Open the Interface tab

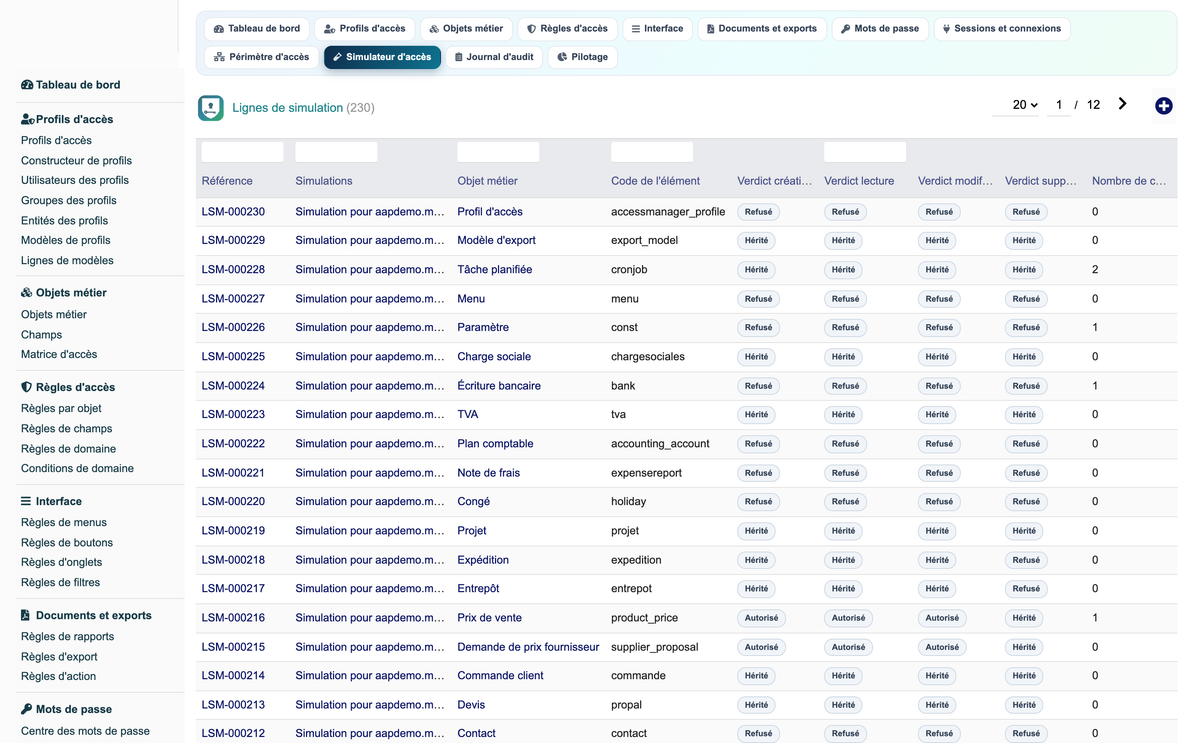tap(658, 29)
